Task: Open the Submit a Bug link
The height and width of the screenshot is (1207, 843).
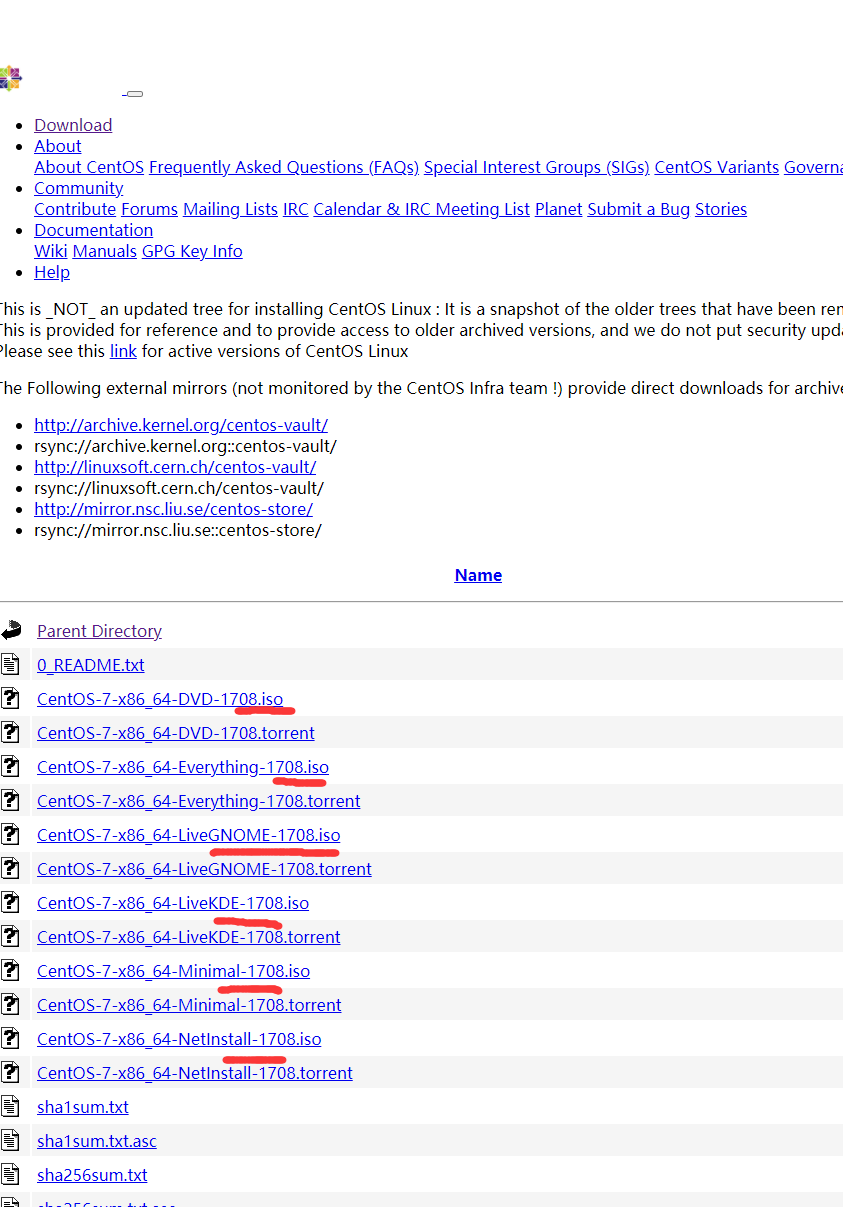Action: (x=639, y=209)
